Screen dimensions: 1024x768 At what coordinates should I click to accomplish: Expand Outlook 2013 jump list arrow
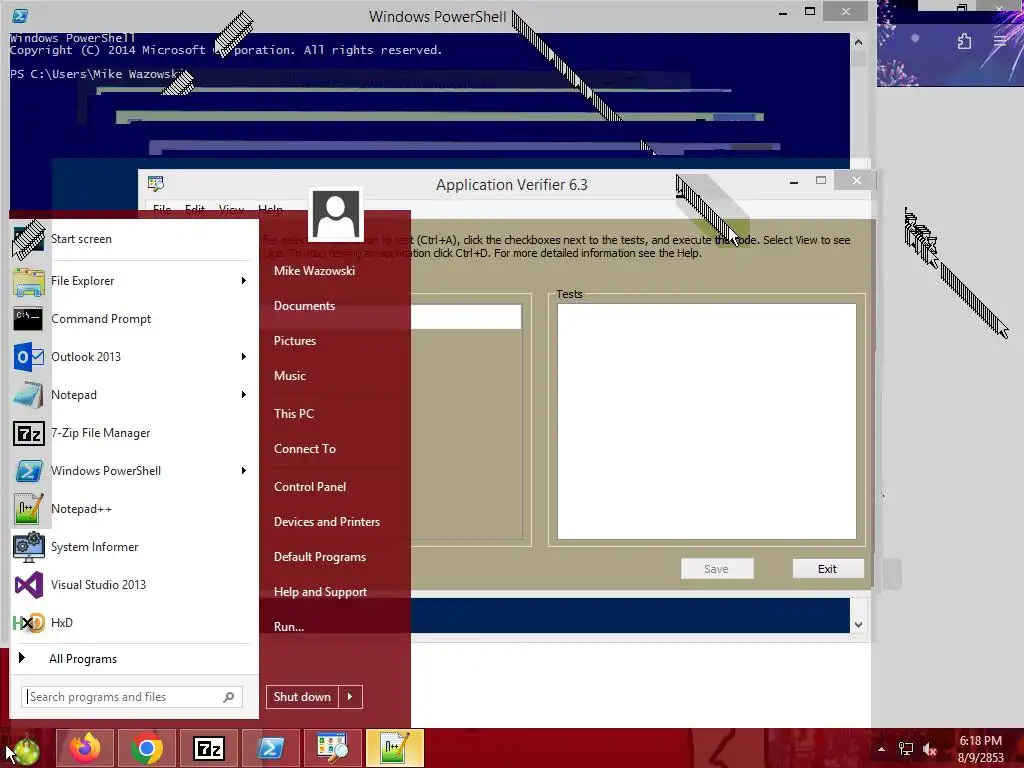coord(244,357)
